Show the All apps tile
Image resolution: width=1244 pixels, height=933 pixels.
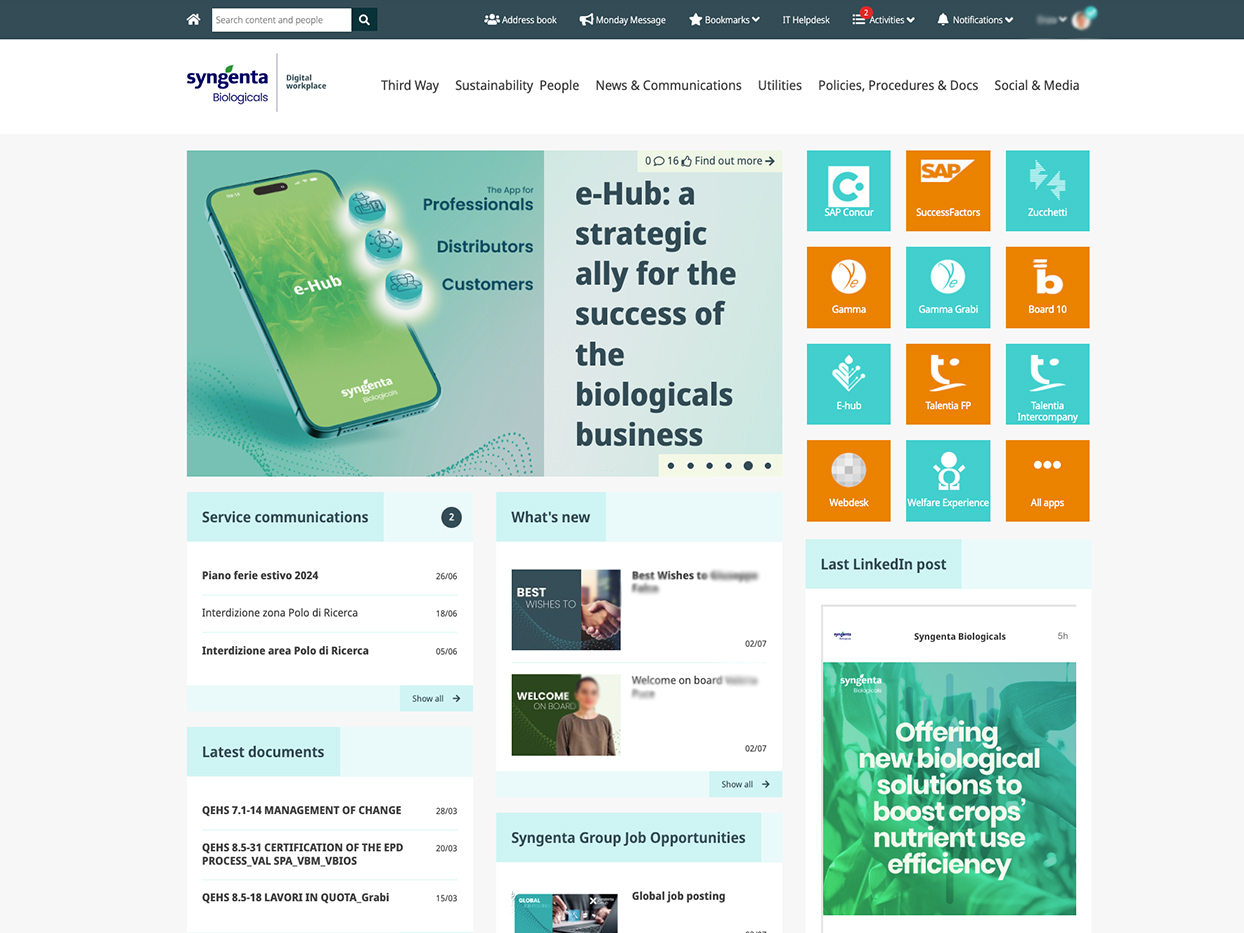[x=1047, y=481]
